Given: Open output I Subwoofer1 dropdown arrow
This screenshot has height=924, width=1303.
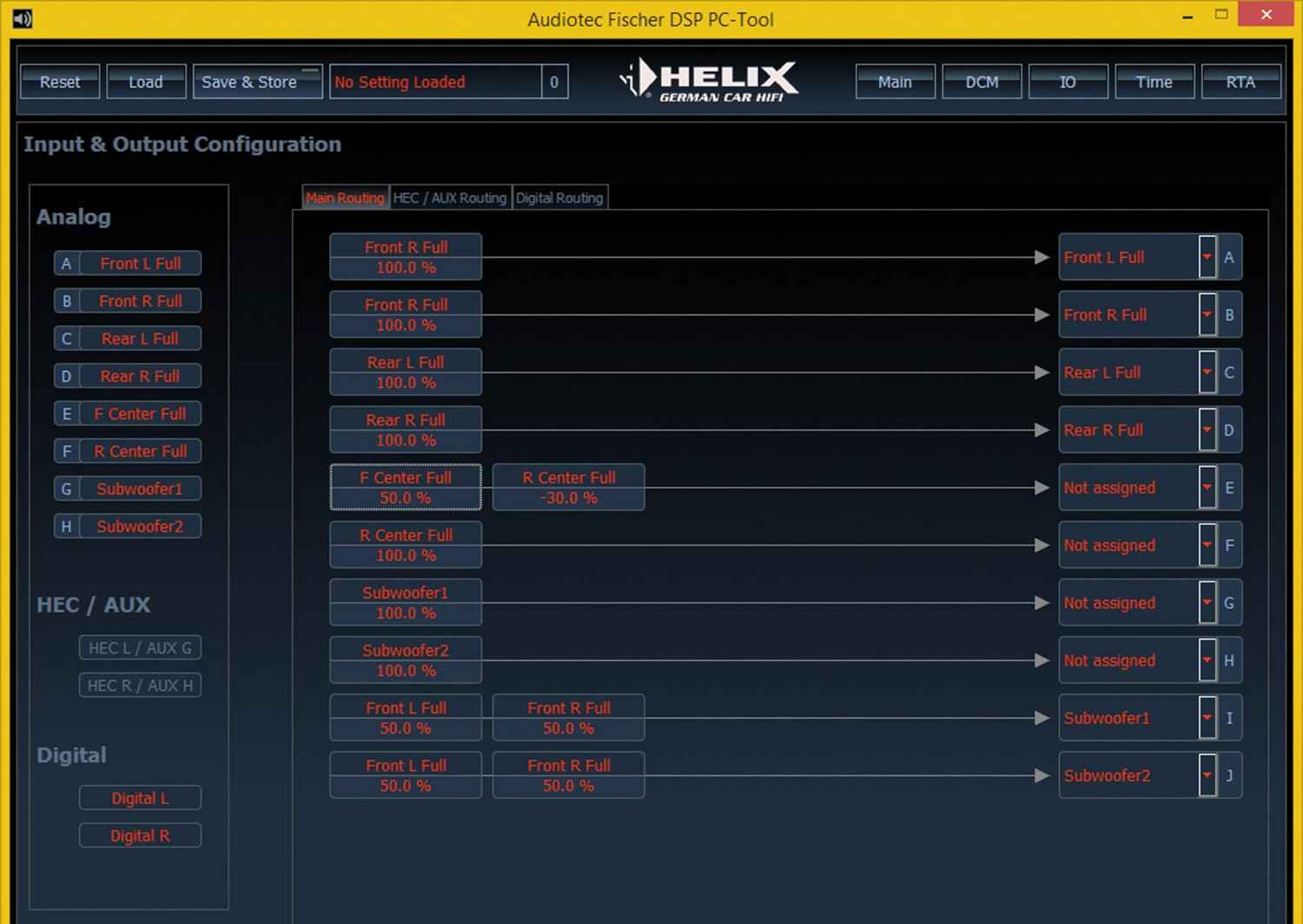Looking at the screenshot, I should [1207, 718].
